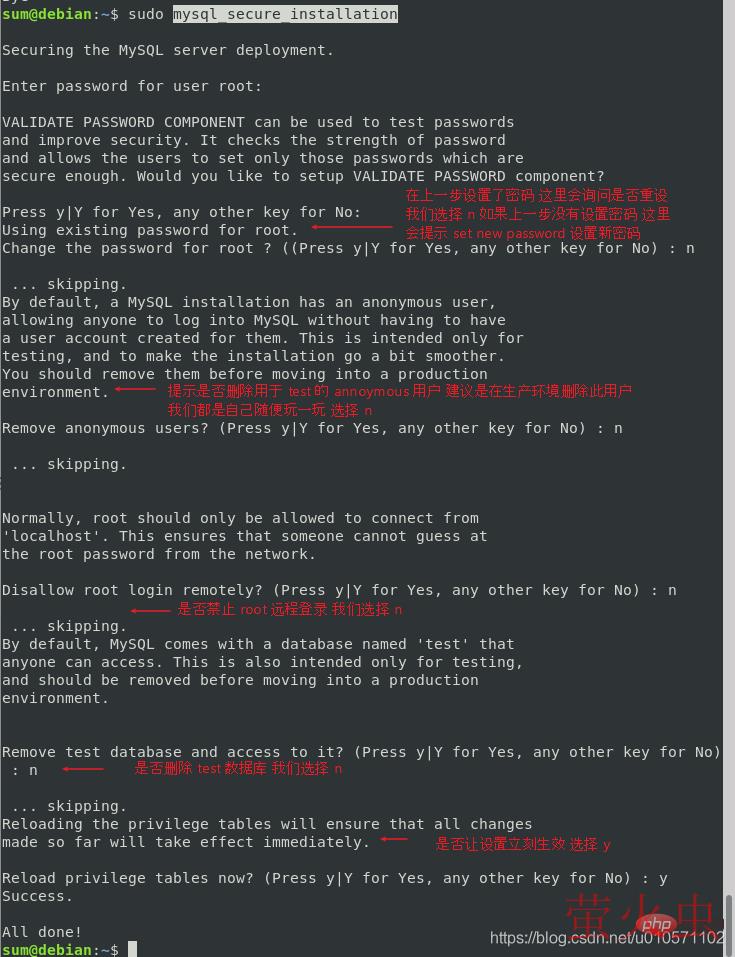735x957 pixels.
Task: Click the "Success." output line
Action: click(37, 896)
